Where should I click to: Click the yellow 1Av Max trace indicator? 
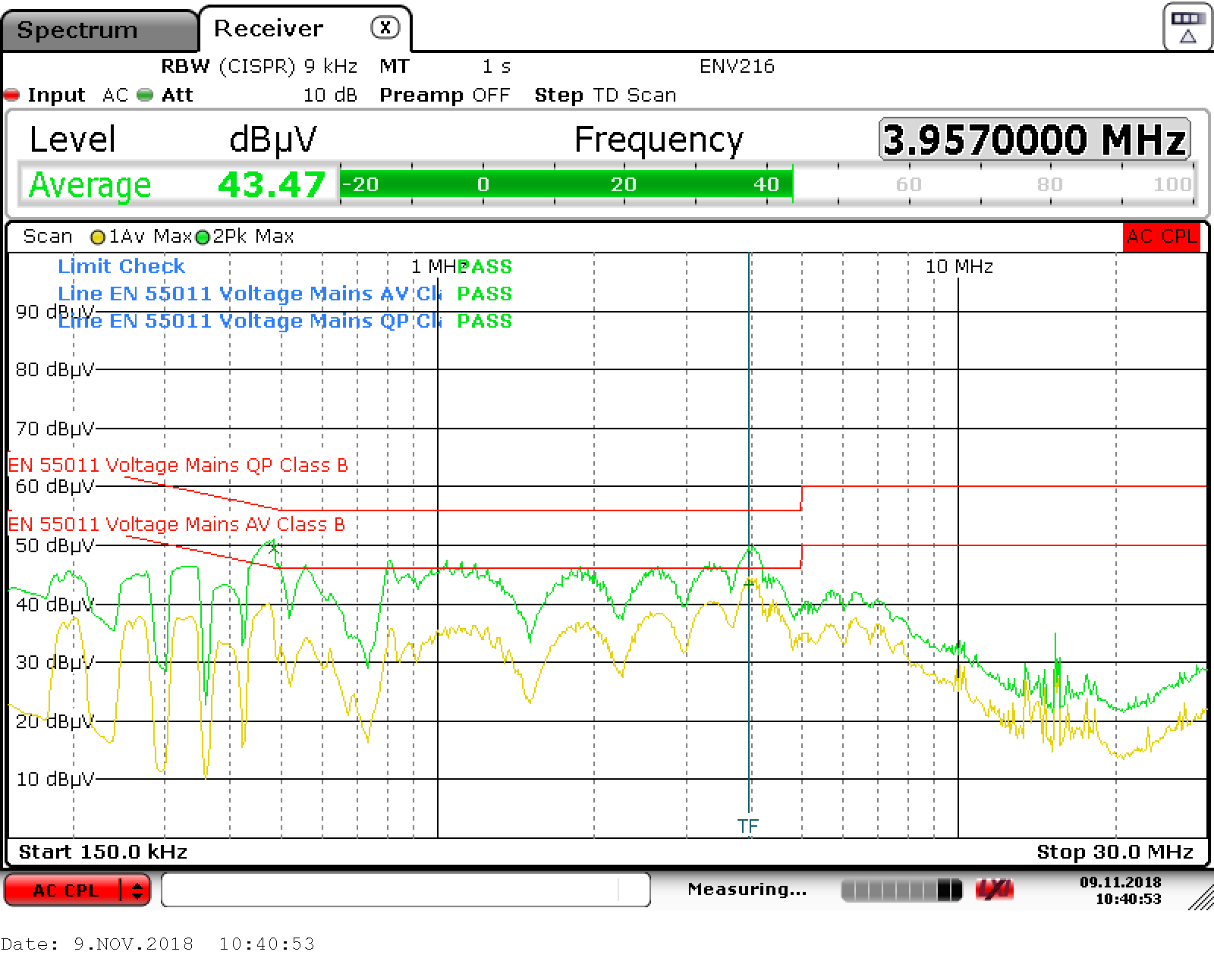click(x=97, y=237)
